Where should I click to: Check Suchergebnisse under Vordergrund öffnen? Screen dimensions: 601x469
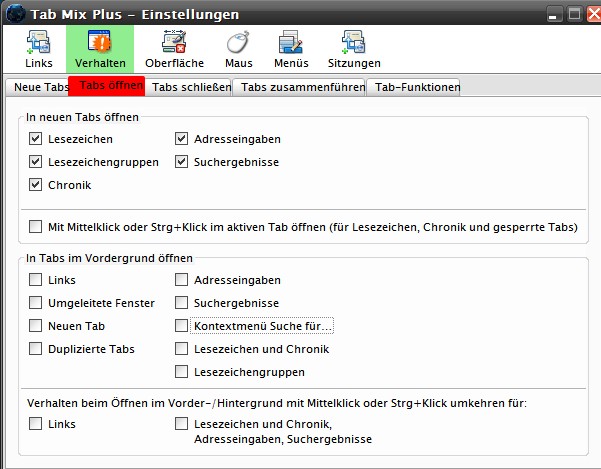181,303
